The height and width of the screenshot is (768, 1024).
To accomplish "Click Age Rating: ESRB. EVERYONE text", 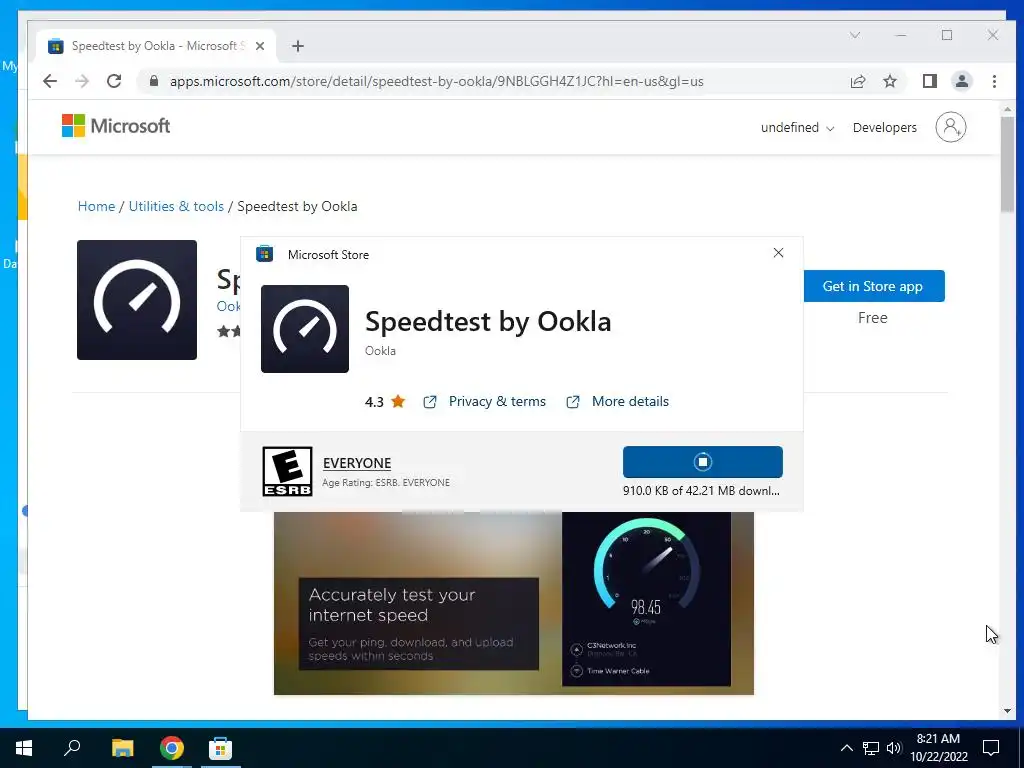I will click(x=386, y=483).
